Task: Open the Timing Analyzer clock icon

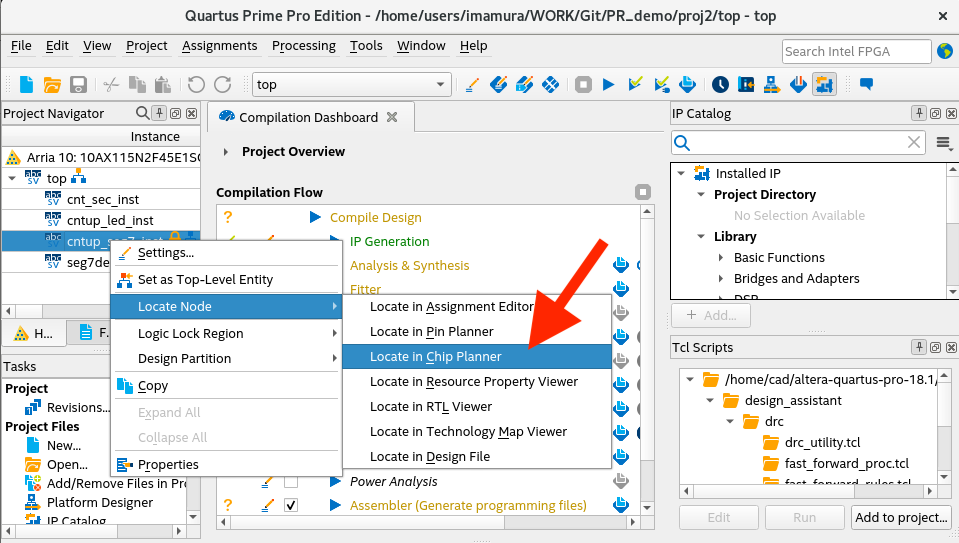Action: [720, 84]
